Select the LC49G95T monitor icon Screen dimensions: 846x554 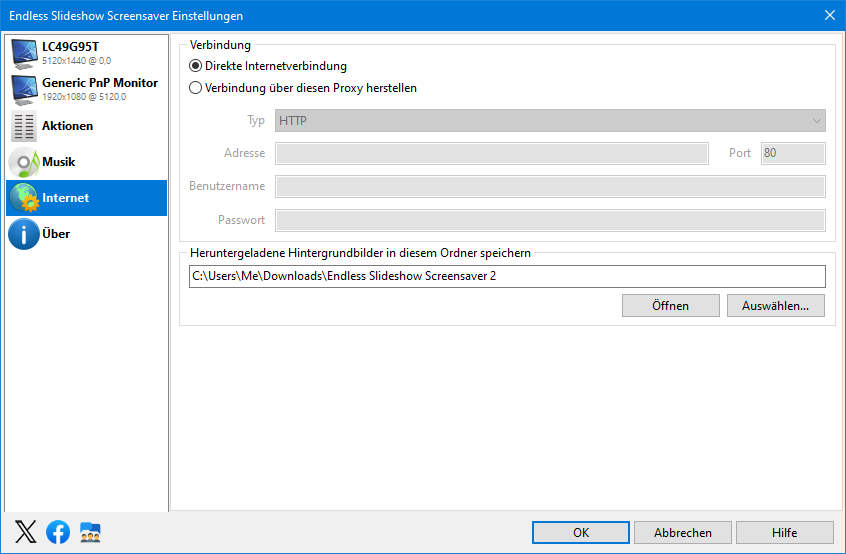point(24,54)
